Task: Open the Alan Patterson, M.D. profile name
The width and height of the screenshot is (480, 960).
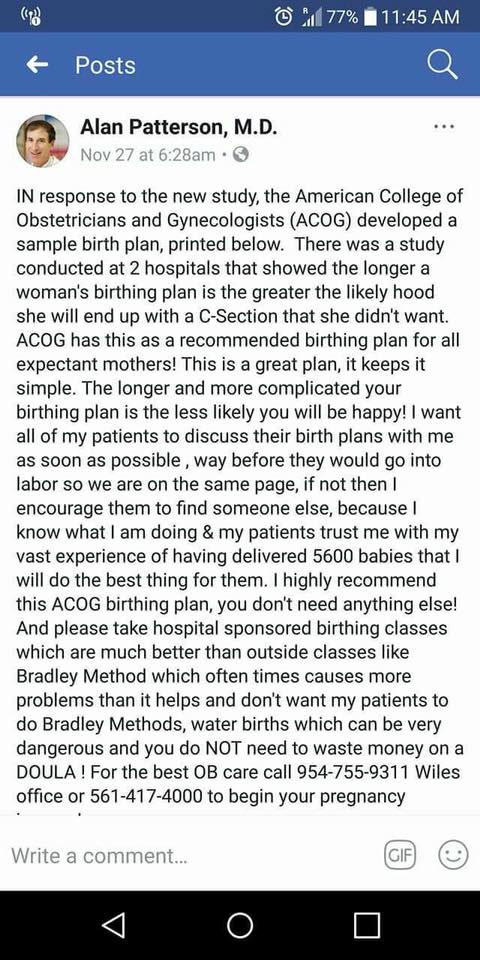Action: coord(179,128)
